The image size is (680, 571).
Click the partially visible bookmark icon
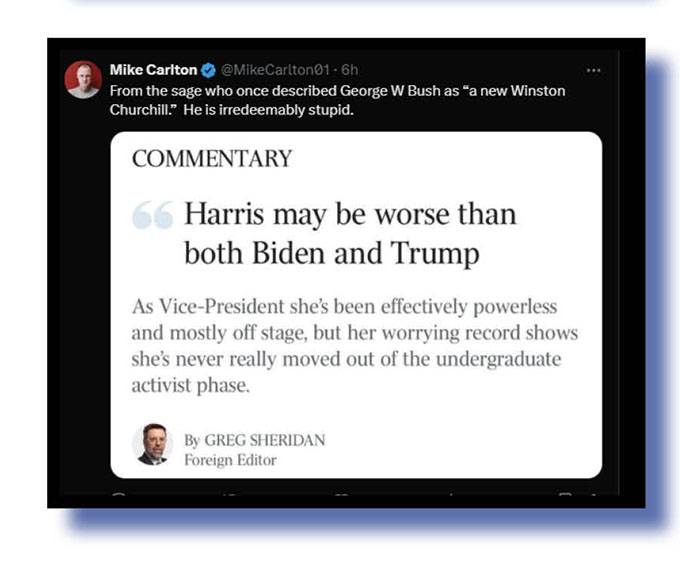tap(565, 493)
